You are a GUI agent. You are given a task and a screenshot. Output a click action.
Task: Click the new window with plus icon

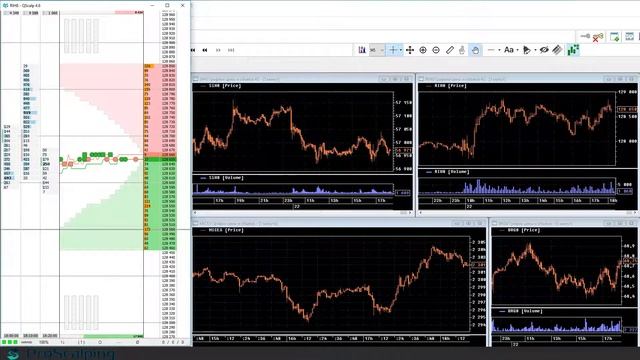tap(614, 37)
